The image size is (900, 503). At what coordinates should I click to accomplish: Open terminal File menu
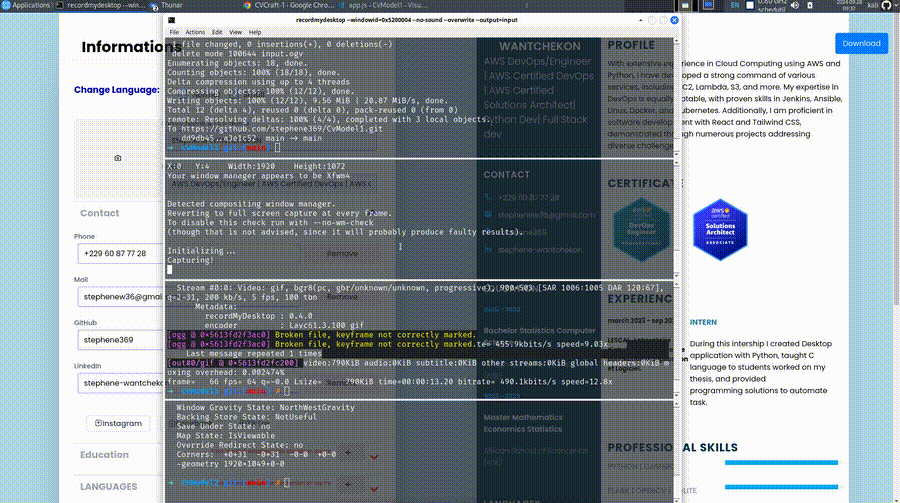click(x=174, y=32)
